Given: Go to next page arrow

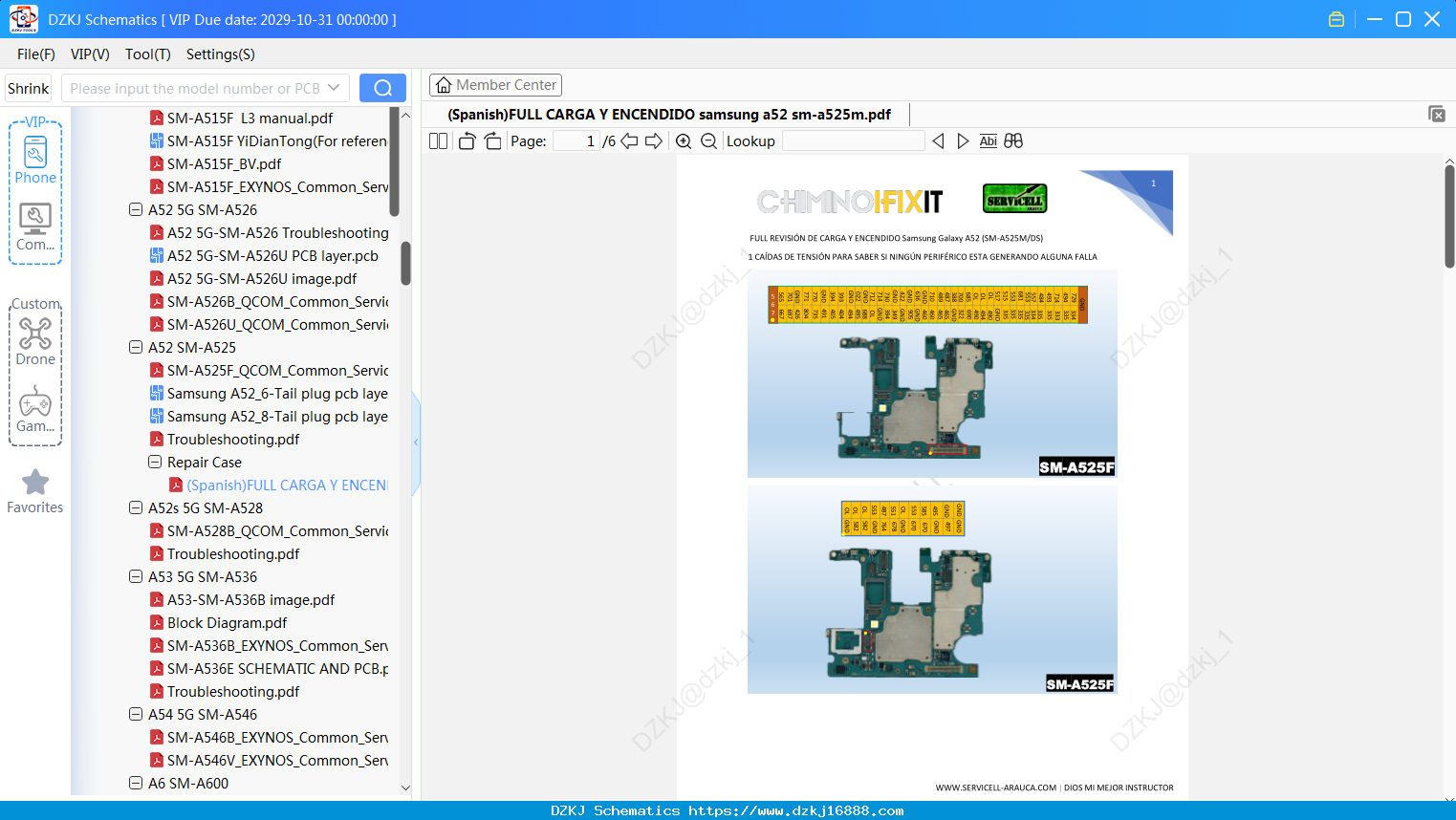Looking at the screenshot, I should click(654, 141).
